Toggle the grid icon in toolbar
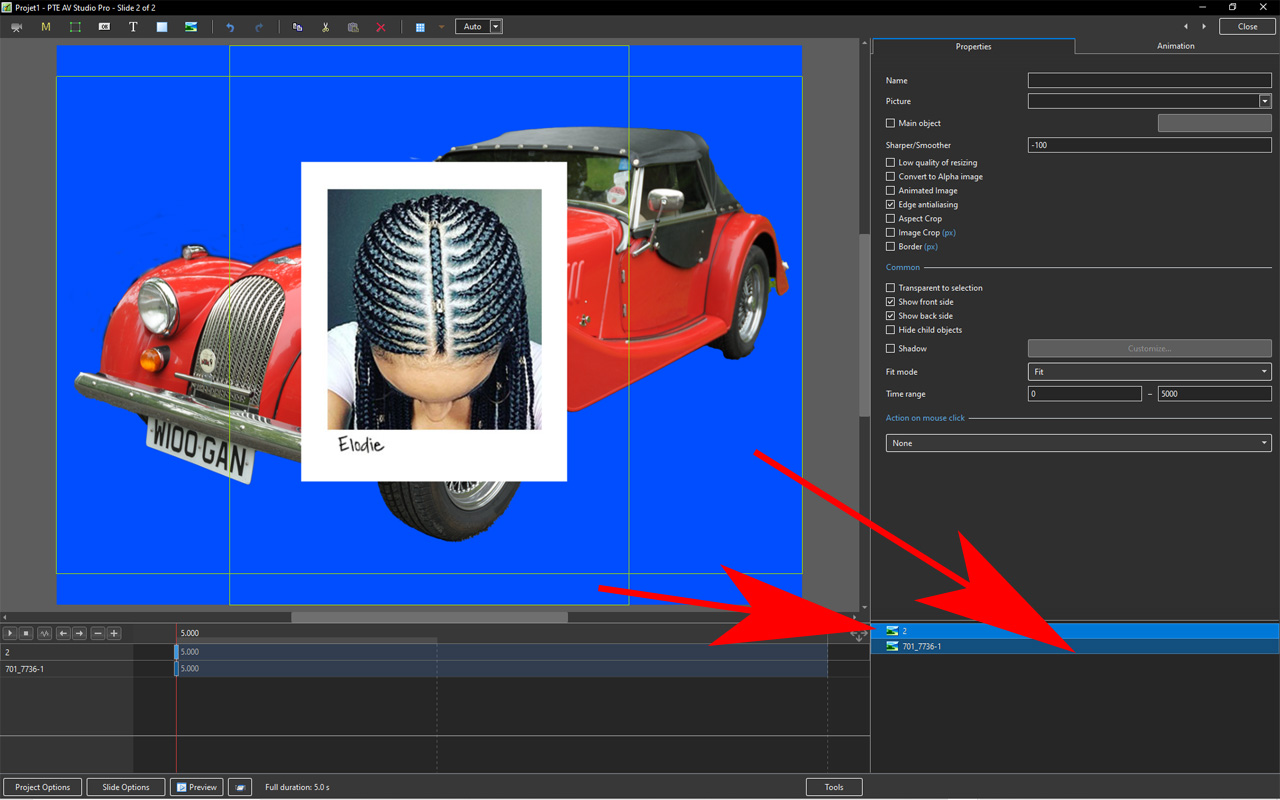The width and height of the screenshot is (1280, 800). 420,27
